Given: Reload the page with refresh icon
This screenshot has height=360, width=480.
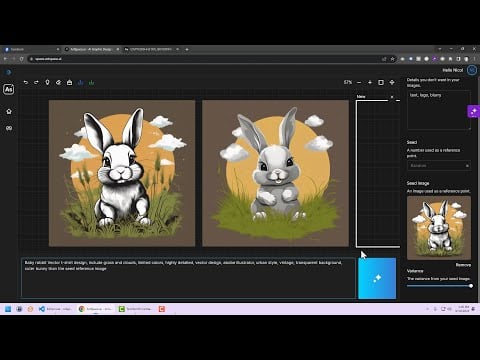Looking at the screenshot, I should point(22,59).
